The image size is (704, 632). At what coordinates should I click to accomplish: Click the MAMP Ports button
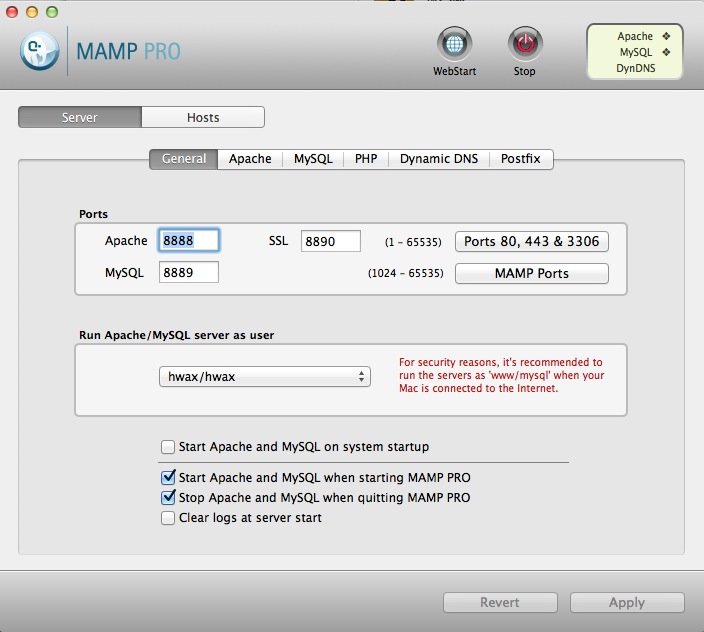(x=532, y=273)
